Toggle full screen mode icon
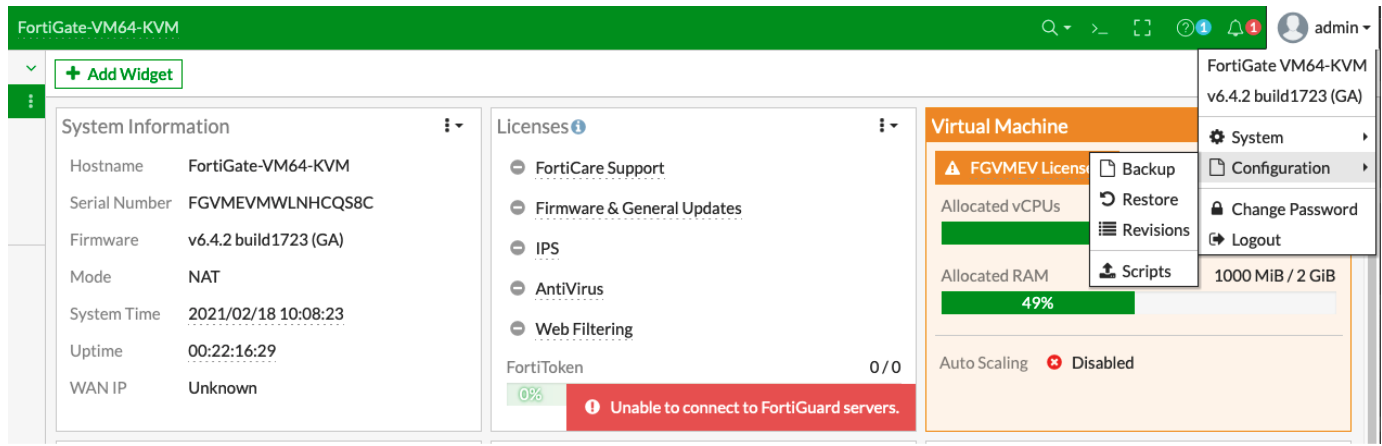Viewport: 1382px width, 446px height. (x=1142, y=28)
